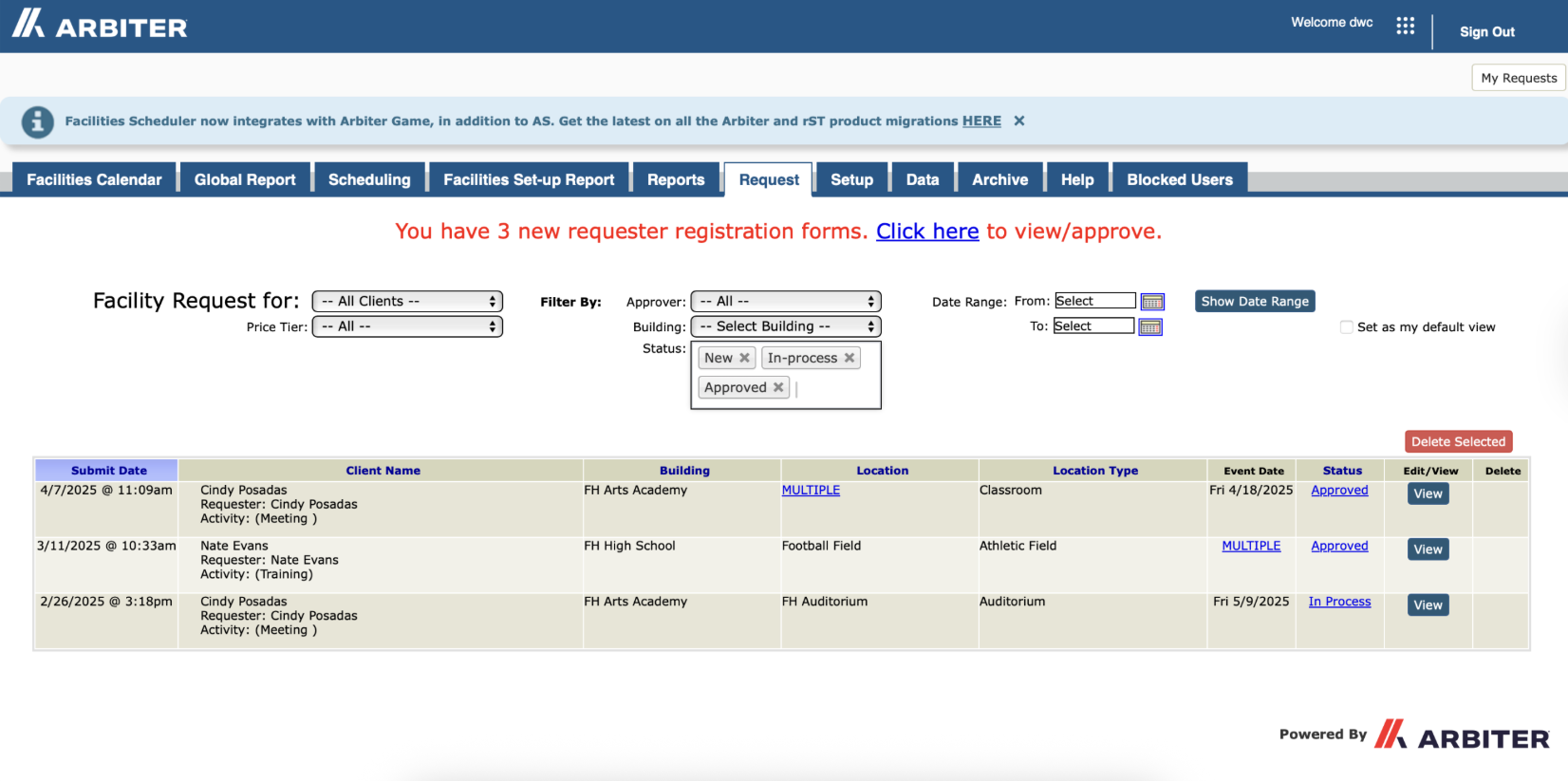Click the Welcome dwc text in header
Screen dimensions: 1568x781
coord(1332,22)
